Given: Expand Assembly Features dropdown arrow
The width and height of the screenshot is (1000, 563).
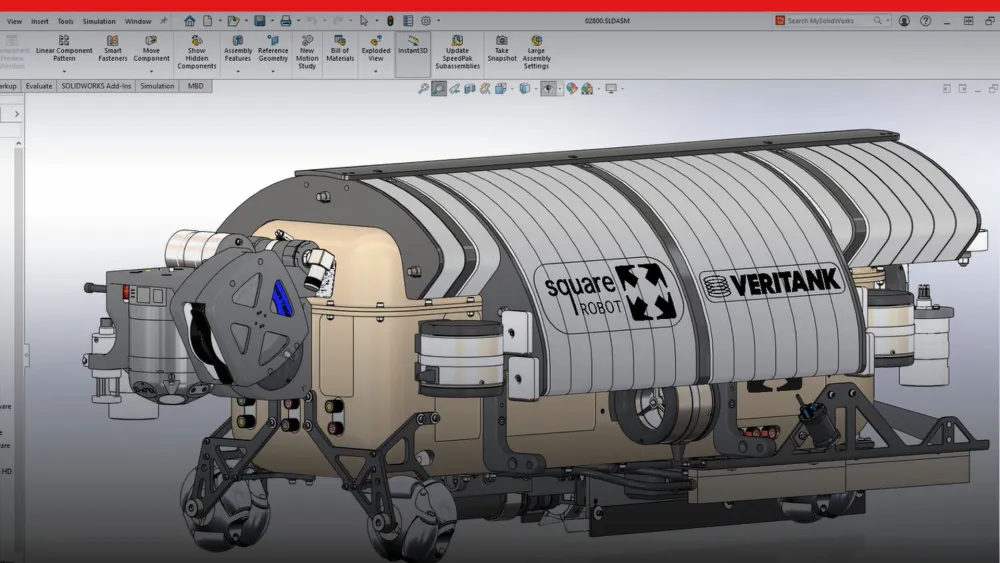Looking at the screenshot, I should click(238, 71).
